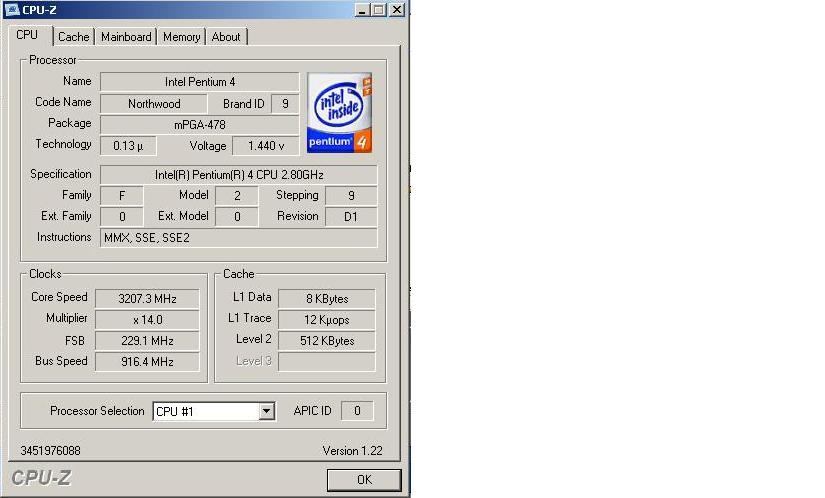
Task: Click the 'Bus Speed' label
Action: click(61, 361)
